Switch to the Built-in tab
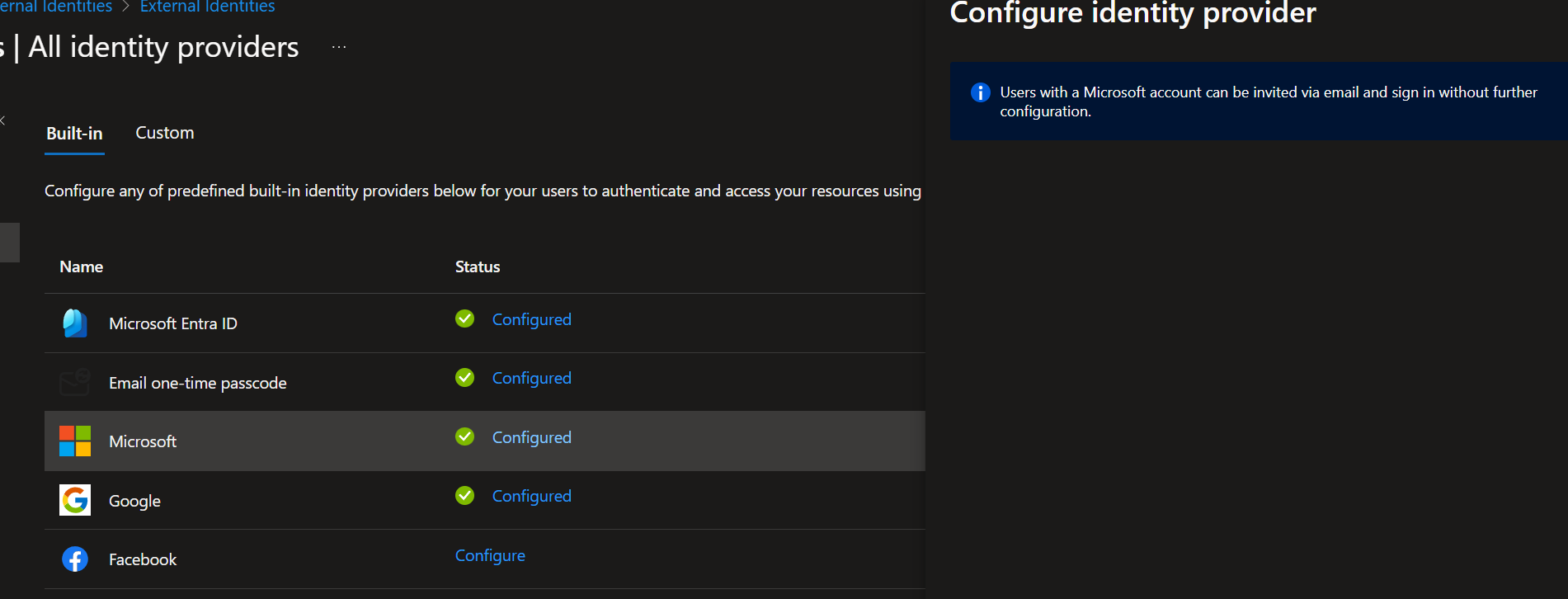The image size is (1568, 599). click(x=74, y=134)
